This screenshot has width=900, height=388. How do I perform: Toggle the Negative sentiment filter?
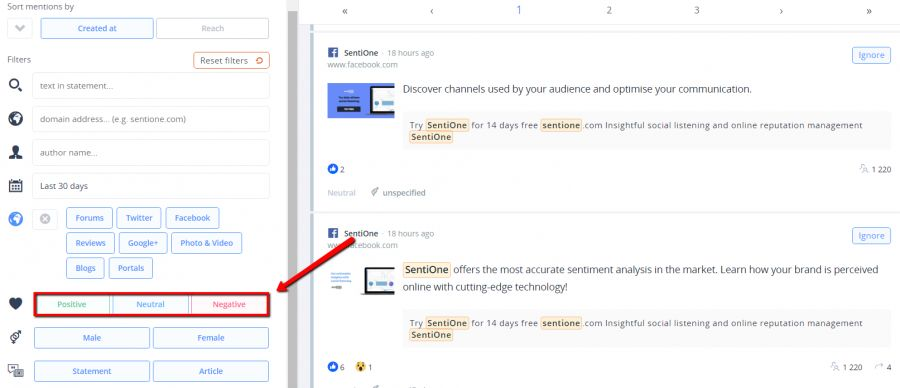tap(229, 304)
